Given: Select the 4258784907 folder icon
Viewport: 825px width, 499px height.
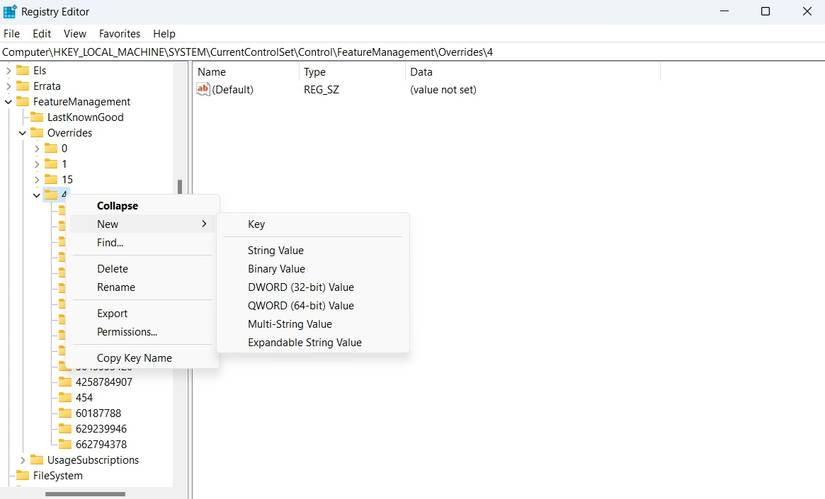Looking at the screenshot, I should (65, 382).
